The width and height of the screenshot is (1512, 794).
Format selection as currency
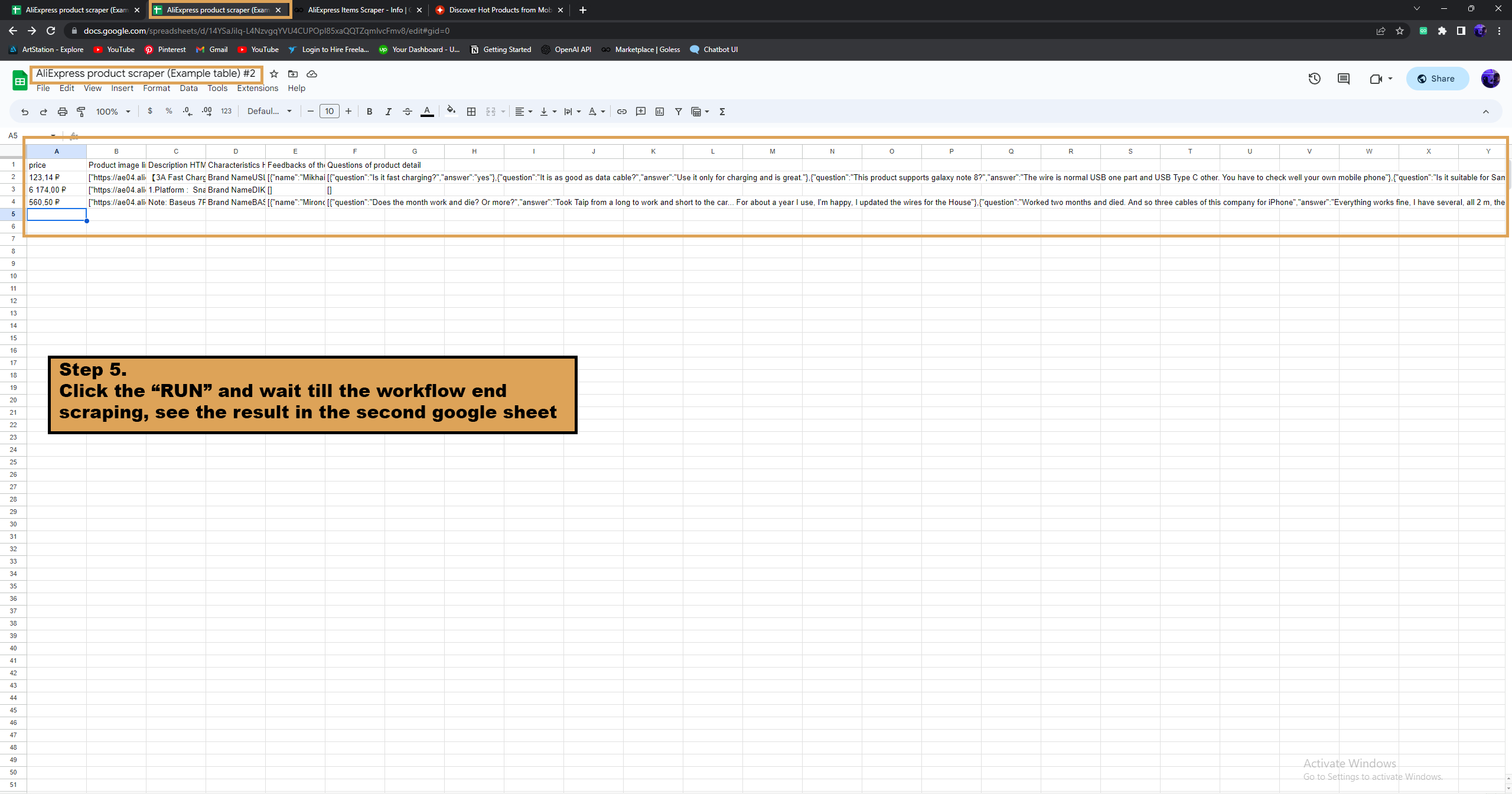pos(150,111)
